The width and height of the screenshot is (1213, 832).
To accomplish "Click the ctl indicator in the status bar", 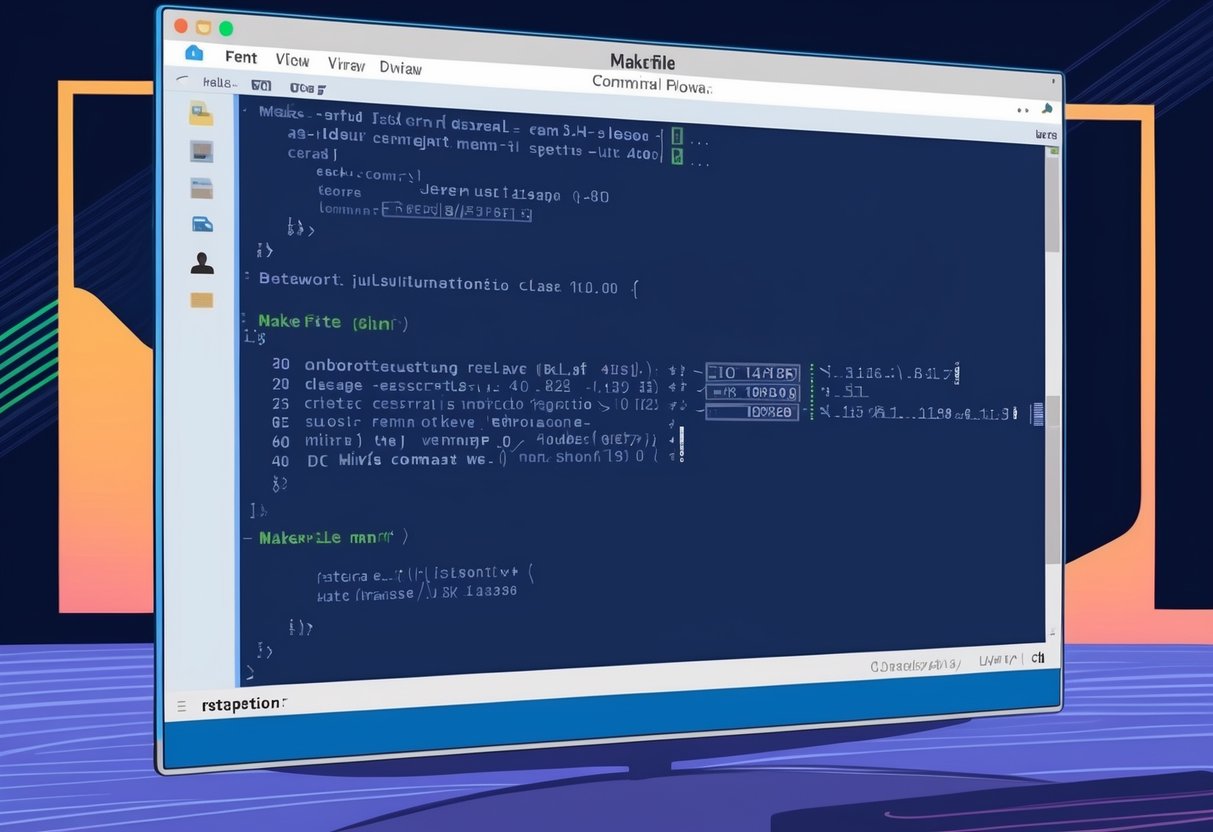I will point(1038,658).
